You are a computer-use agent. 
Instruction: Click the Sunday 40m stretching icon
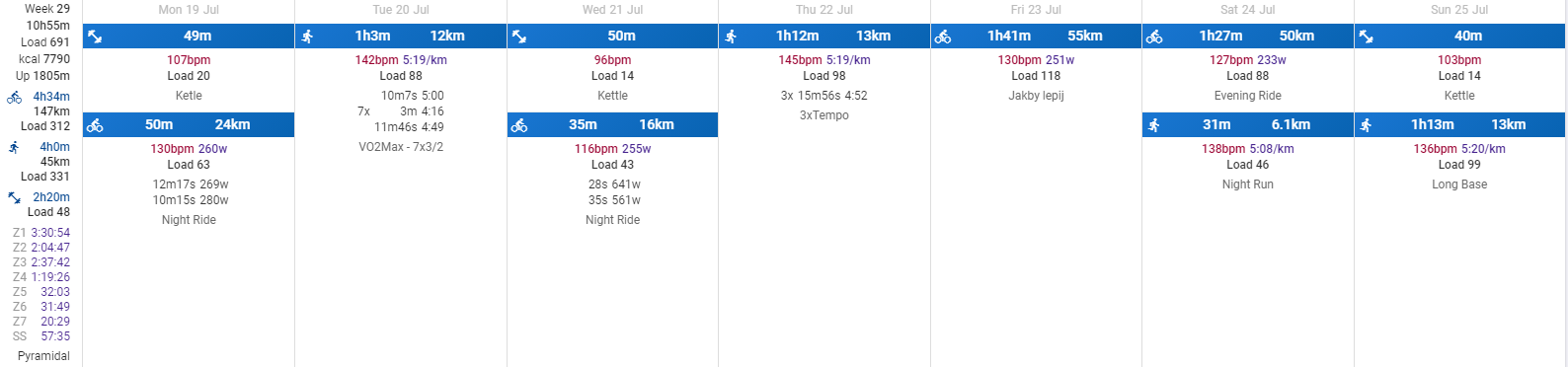click(x=1367, y=37)
